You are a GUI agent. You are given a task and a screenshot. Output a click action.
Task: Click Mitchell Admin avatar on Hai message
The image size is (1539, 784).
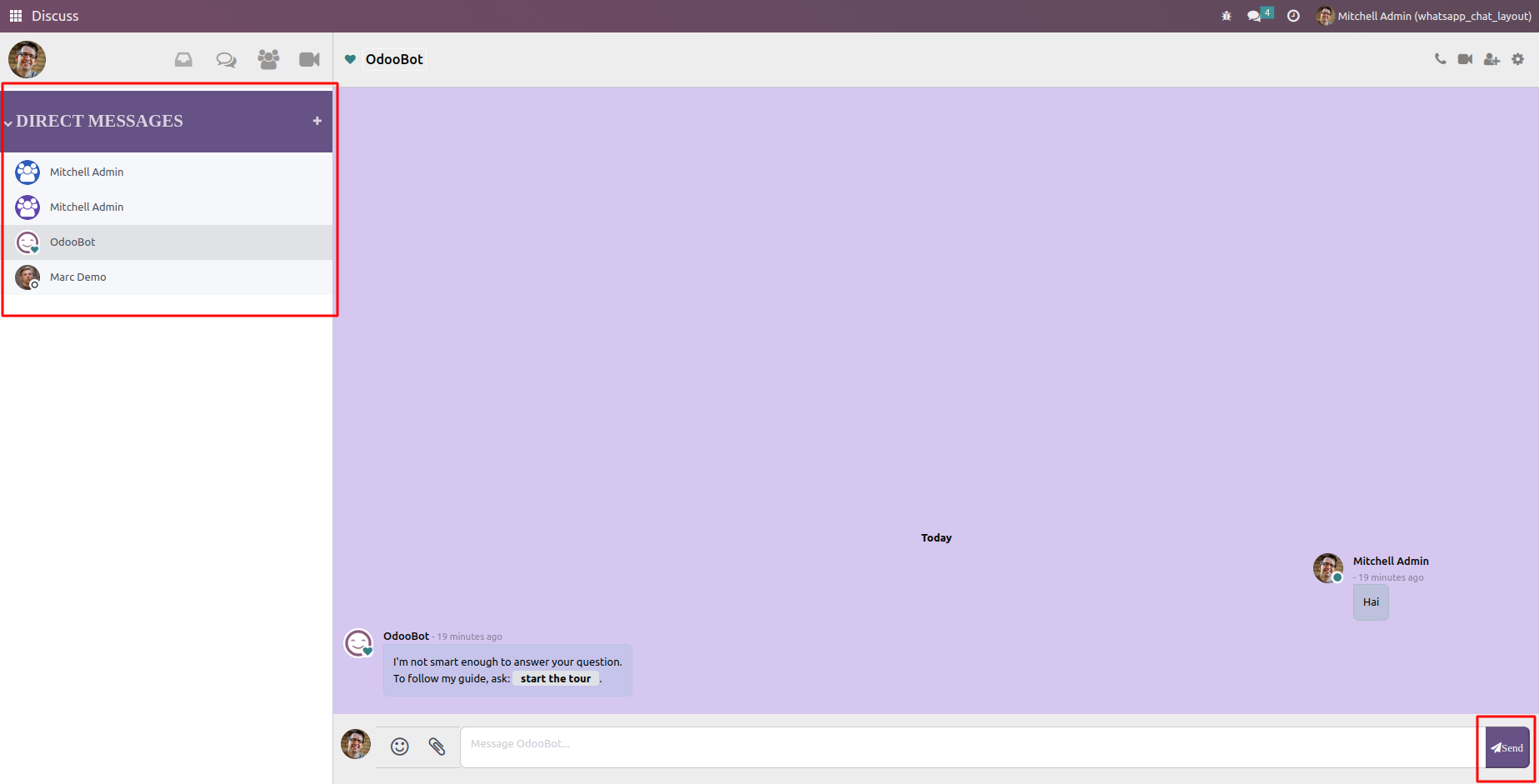(x=1328, y=568)
